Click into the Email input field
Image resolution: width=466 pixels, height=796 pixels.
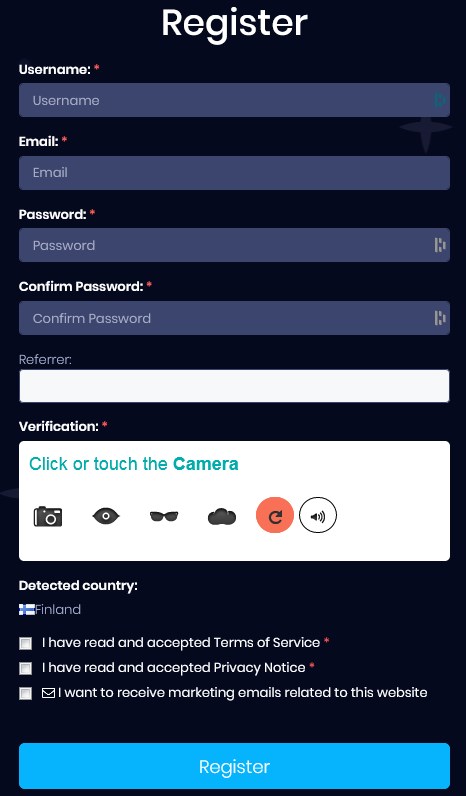click(235, 173)
